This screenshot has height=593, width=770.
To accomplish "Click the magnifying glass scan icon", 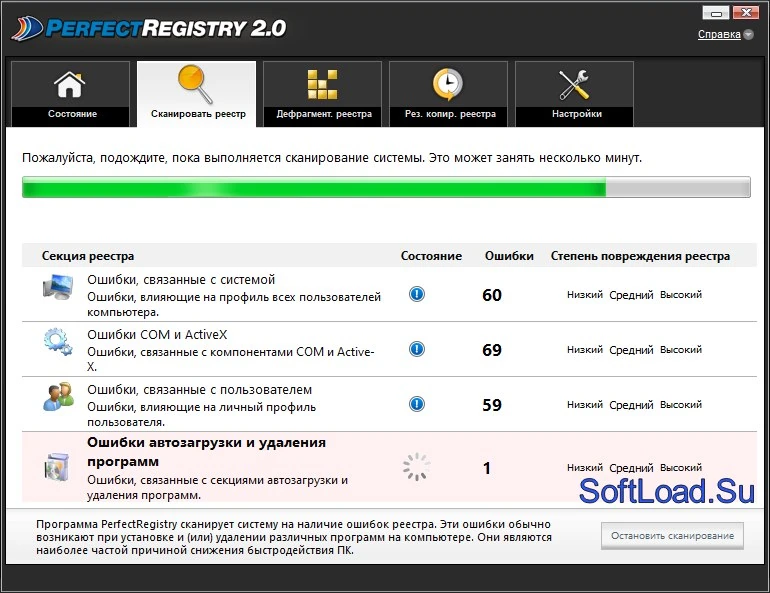I will pyautogui.click(x=195, y=84).
